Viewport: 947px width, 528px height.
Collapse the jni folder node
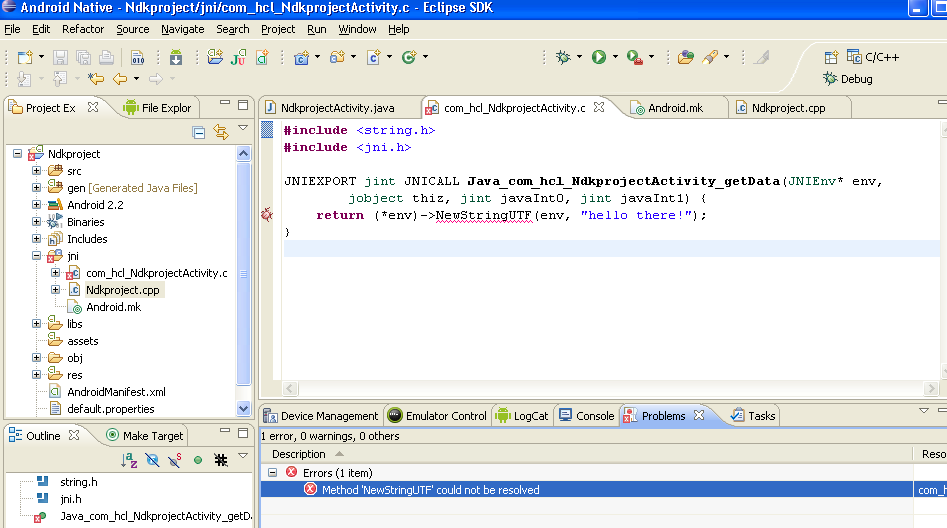click(x=36, y=256)
